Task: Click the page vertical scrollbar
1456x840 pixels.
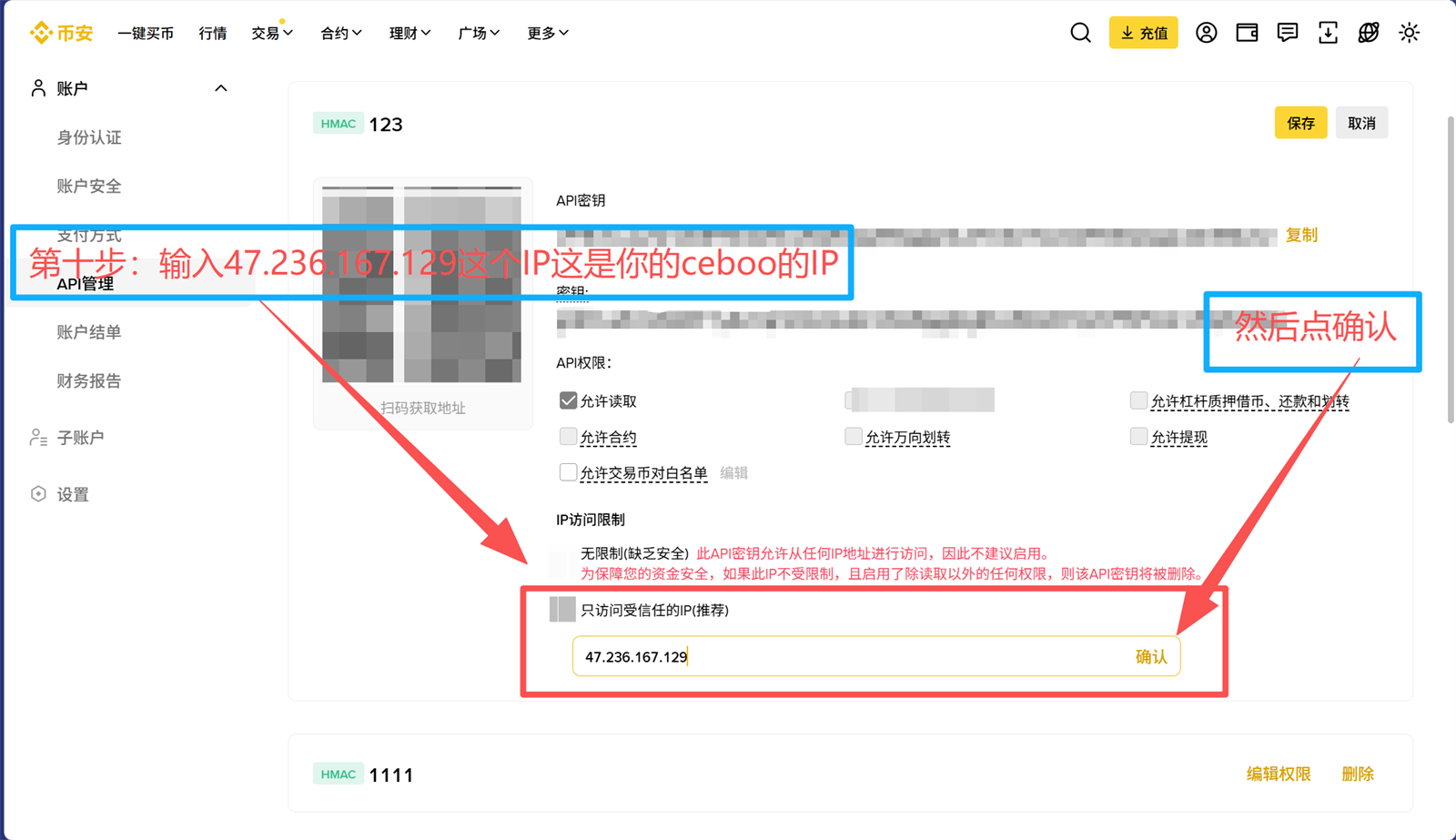Action: [x=1451, y=269]
